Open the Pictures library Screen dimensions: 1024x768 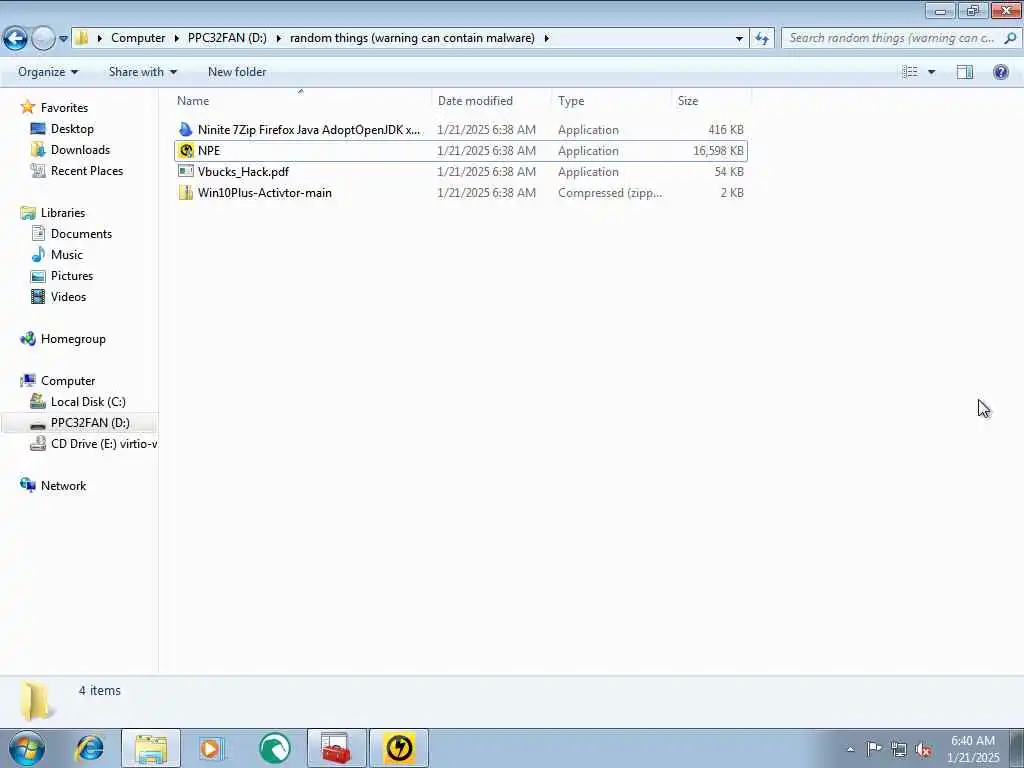(x=72, y=276)
